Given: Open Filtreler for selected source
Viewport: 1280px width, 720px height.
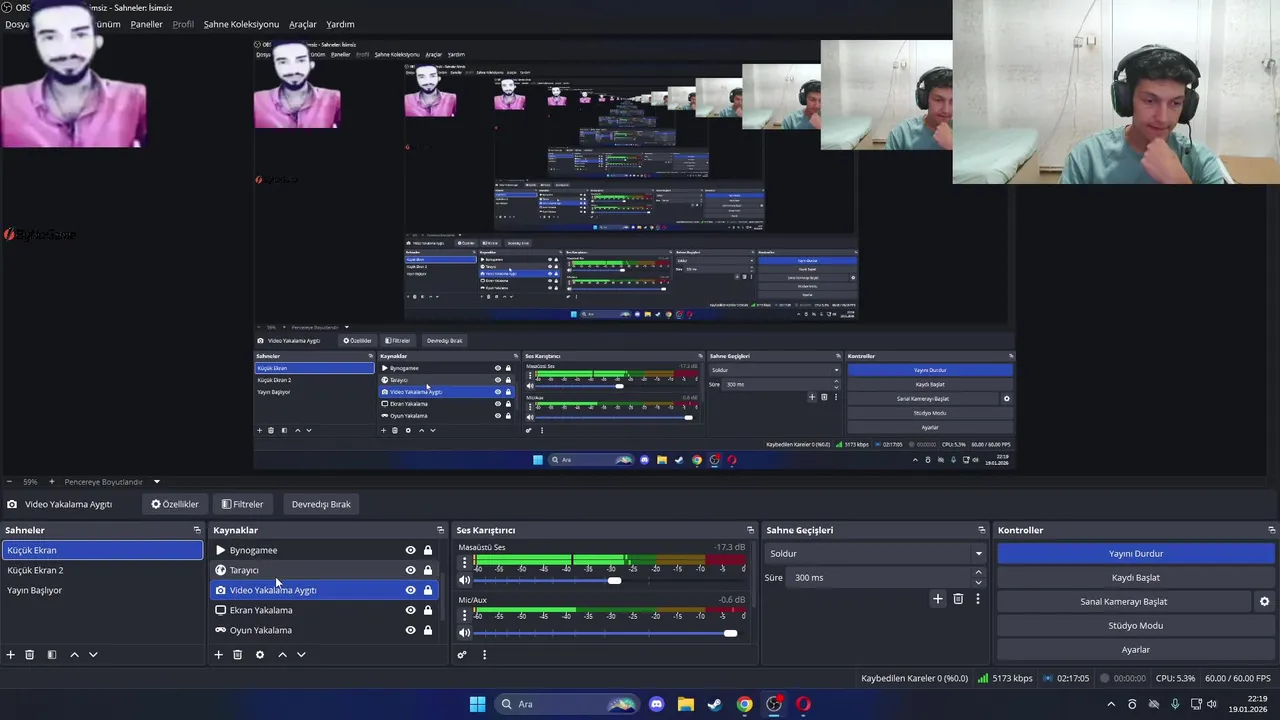Looking at the screenshot, I should coord(243,504).
